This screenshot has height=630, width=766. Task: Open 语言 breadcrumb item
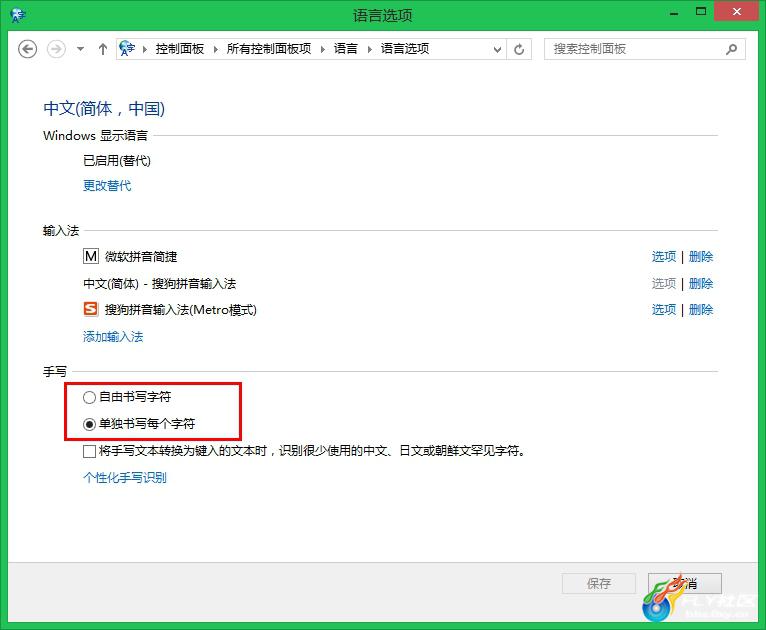click(x=345, y=49)
